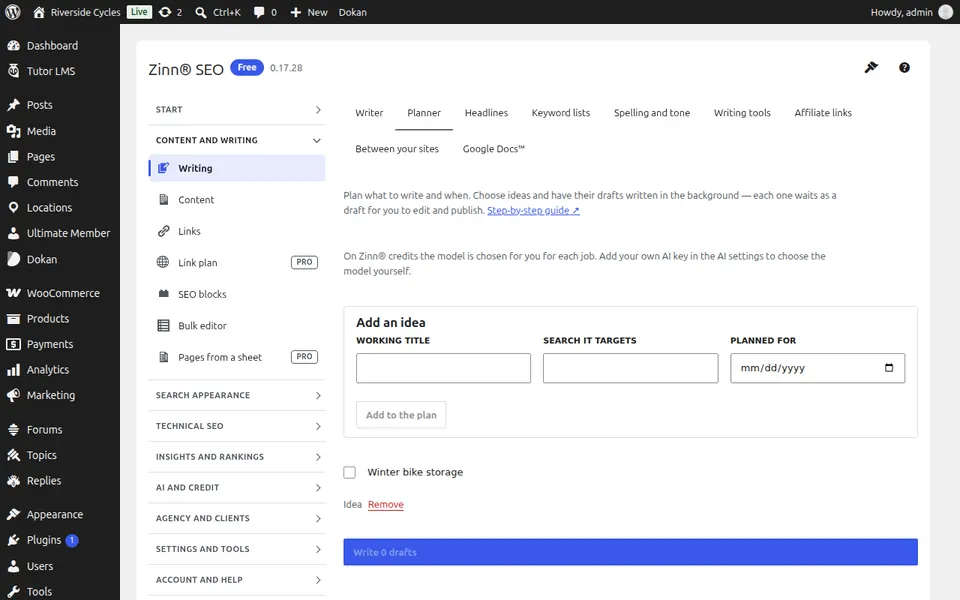Expand the SEARCH APPEARANCE section

237,396
